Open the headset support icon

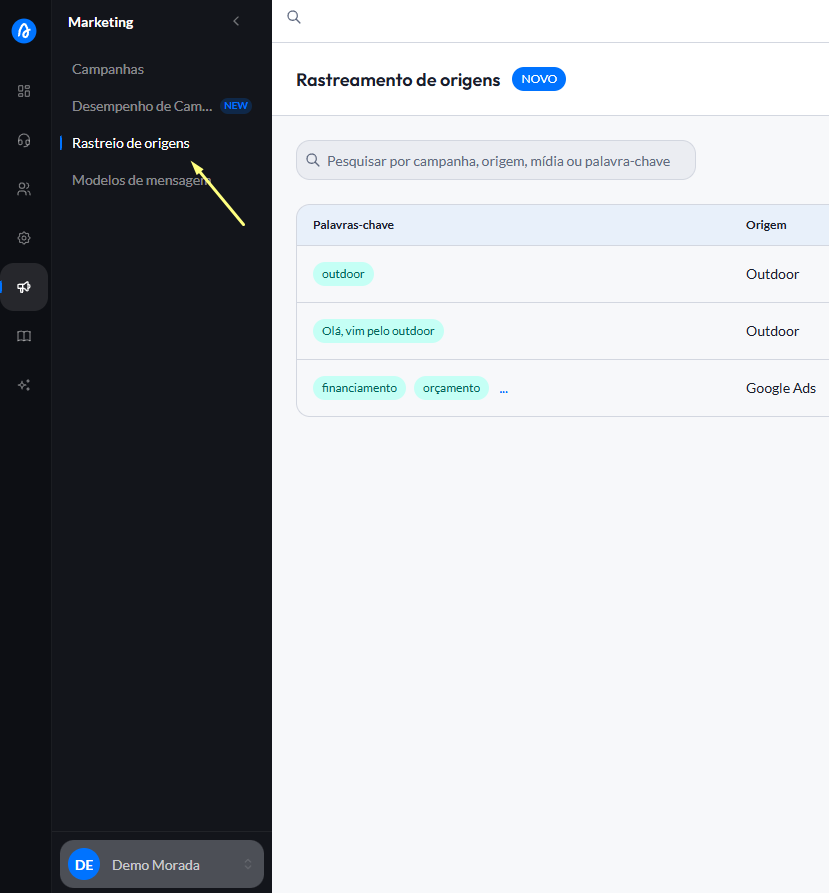24,140
